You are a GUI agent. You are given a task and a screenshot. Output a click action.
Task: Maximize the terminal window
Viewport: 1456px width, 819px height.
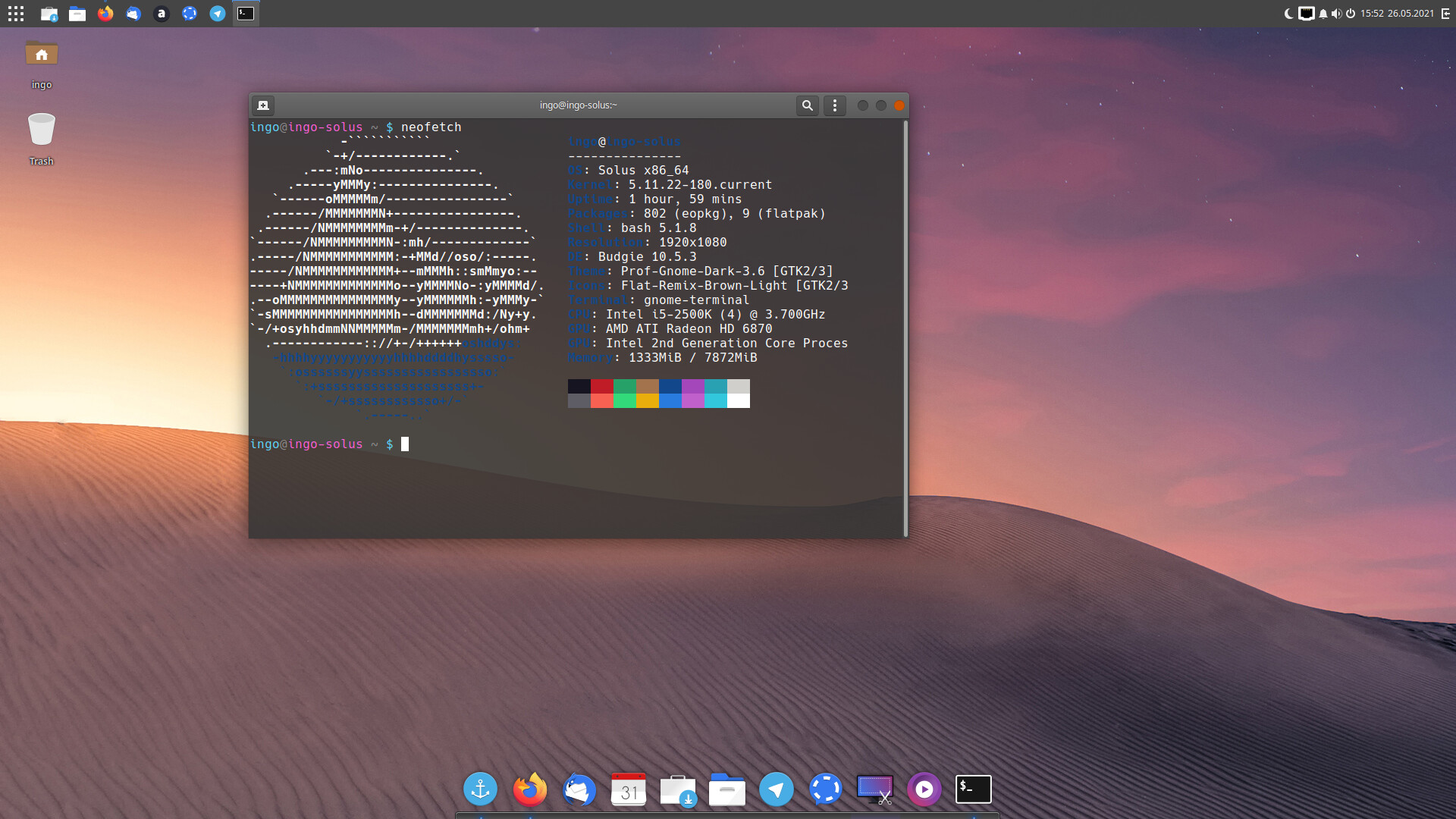881,105
